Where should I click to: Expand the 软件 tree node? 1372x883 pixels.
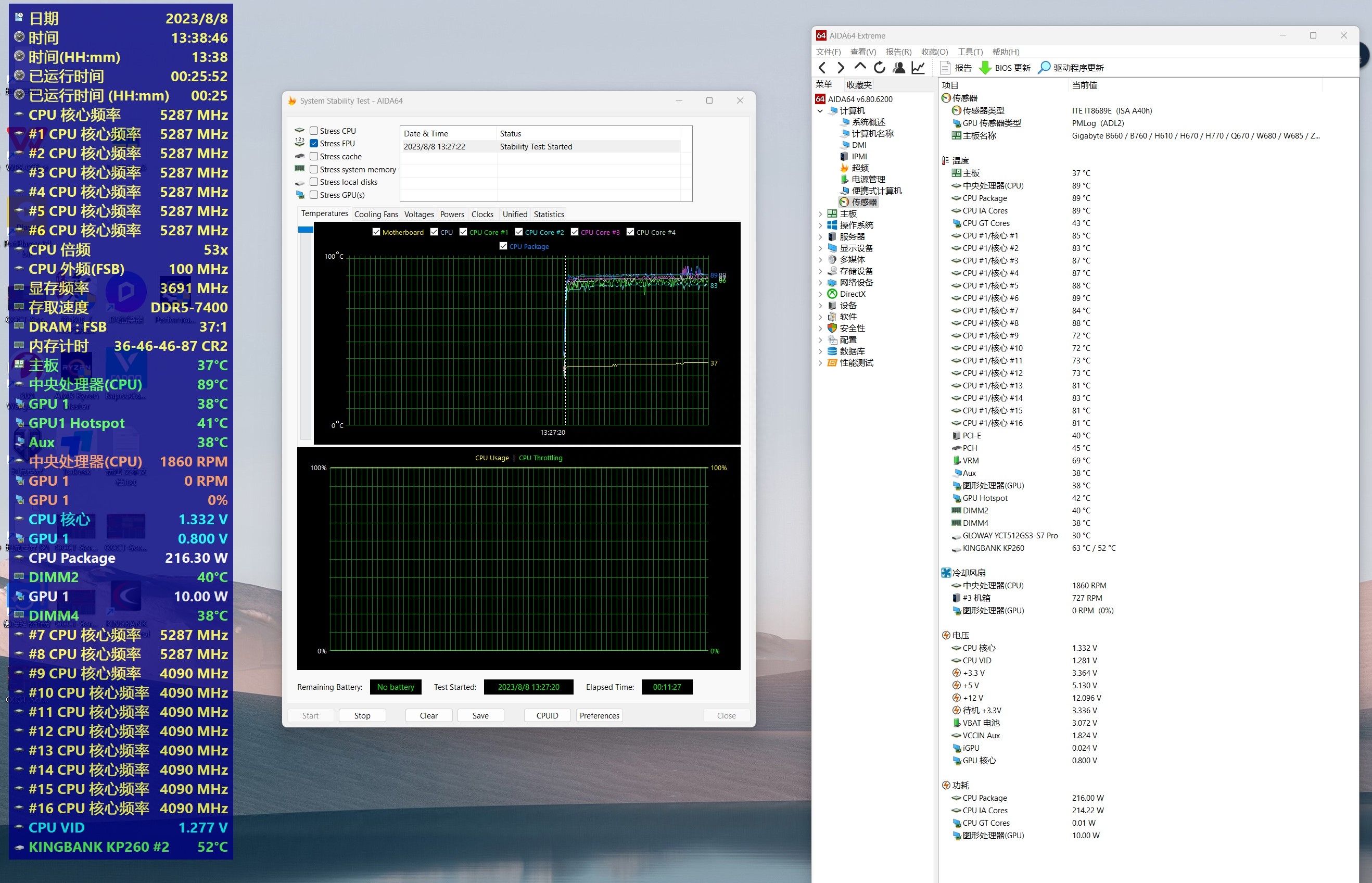click(820, 317)
